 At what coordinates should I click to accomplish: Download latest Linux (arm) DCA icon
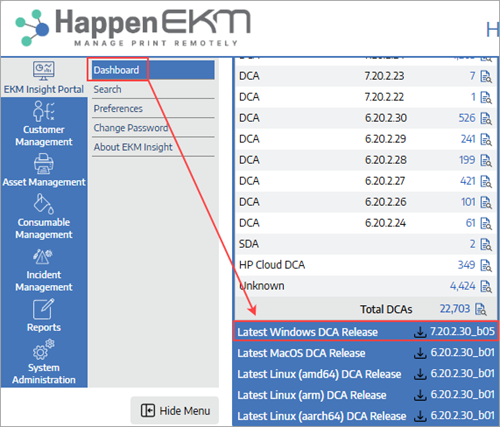[x=420, y=395]
